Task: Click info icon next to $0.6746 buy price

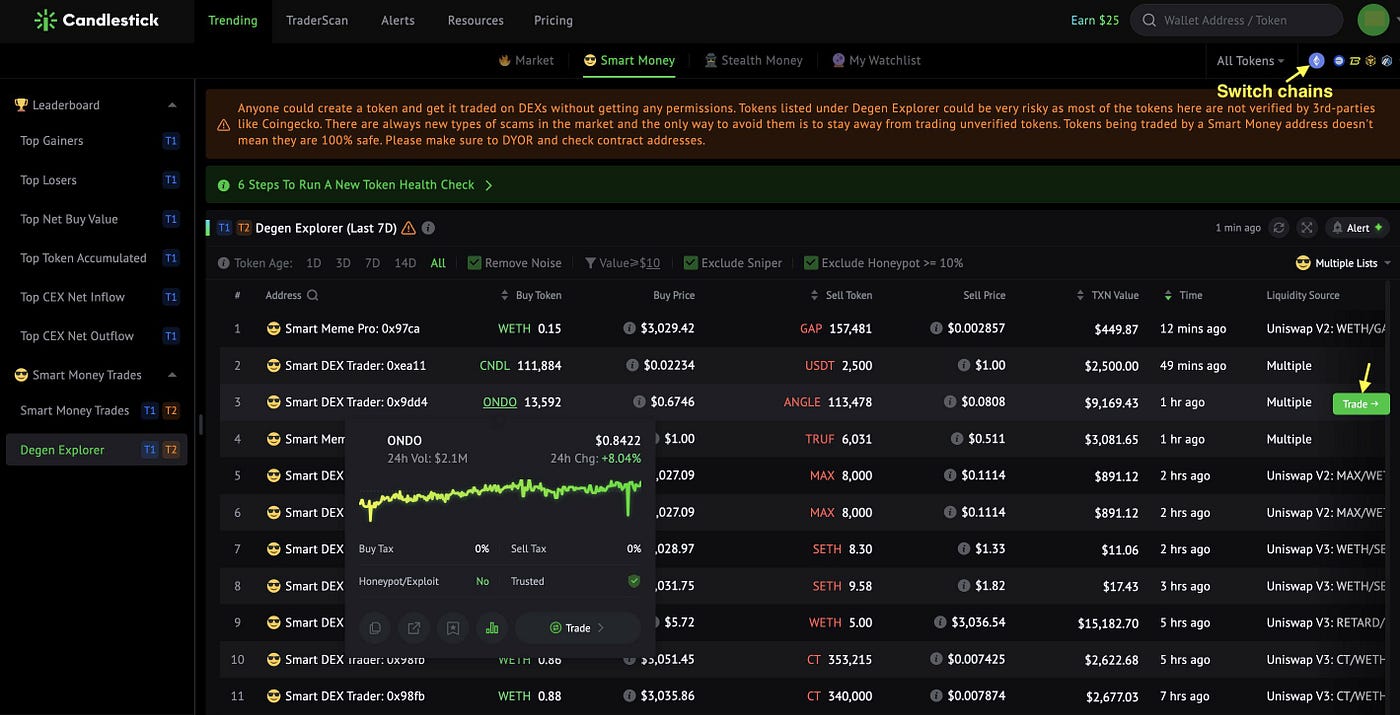Action: tap(639, 402)
